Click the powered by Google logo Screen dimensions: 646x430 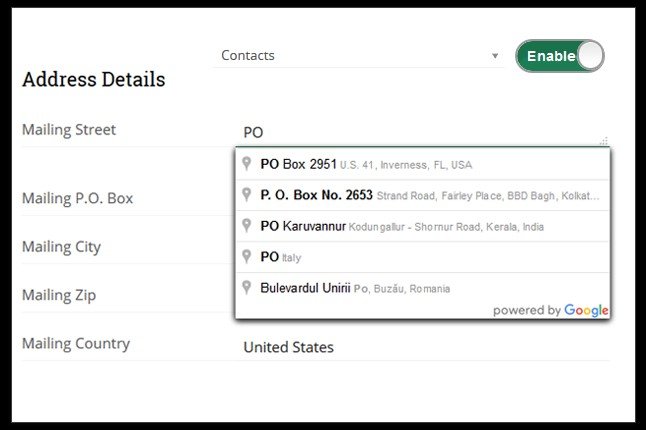pyautogui.click(x=550, y=310)
